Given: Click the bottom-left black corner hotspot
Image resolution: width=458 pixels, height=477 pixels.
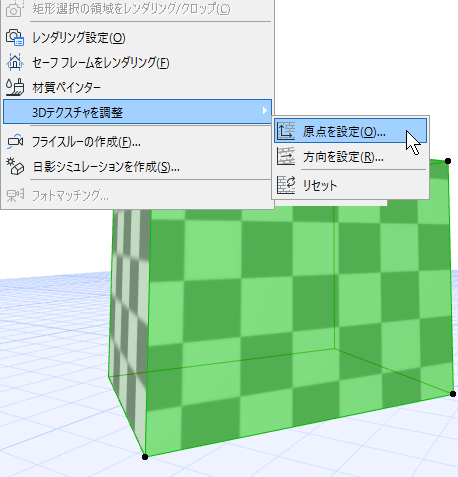Looking at the screenshot, I should 145,457.
